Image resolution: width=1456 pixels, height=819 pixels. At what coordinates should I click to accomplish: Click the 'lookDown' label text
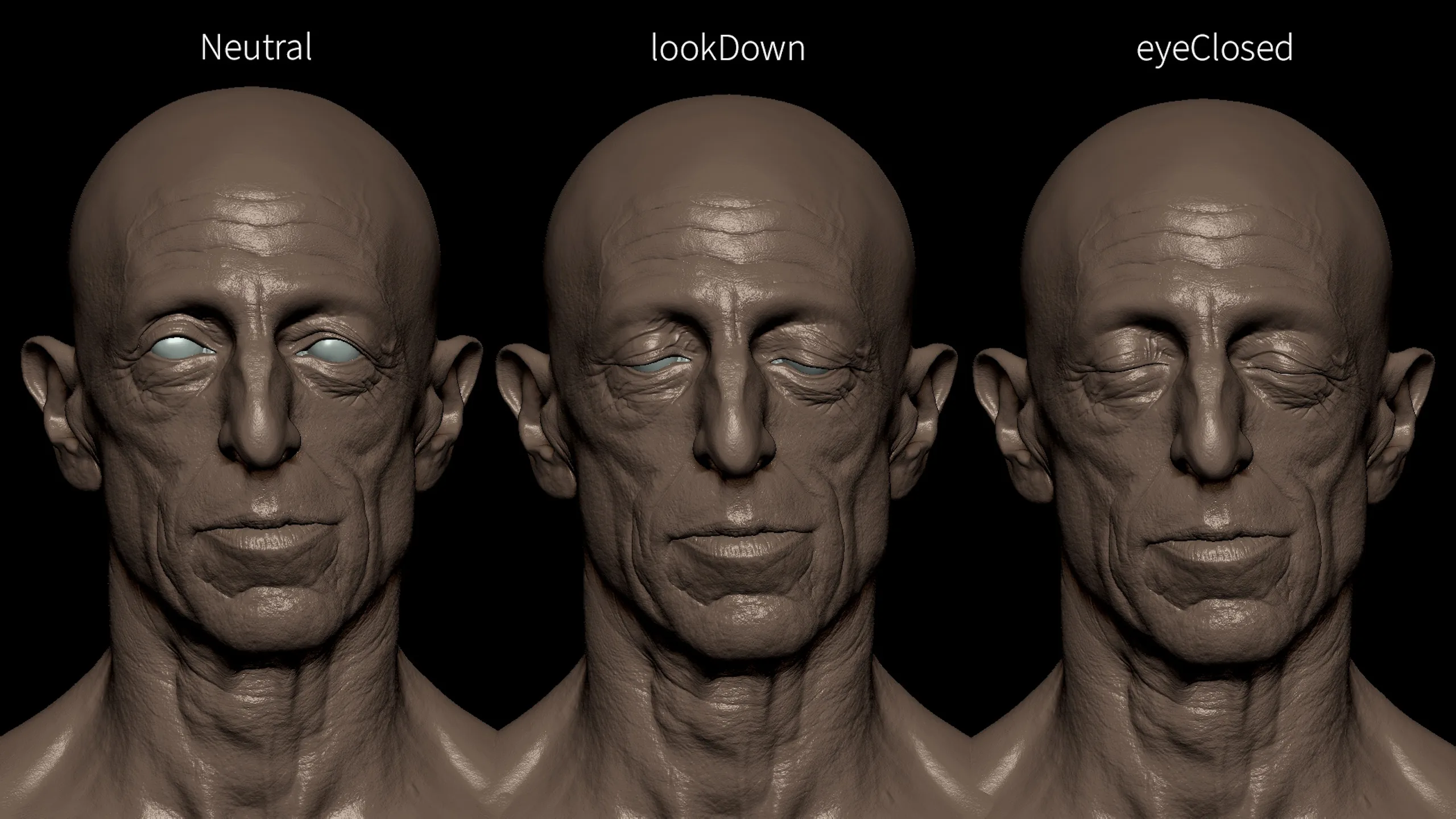pyautogui.click(x=728, y=47)
